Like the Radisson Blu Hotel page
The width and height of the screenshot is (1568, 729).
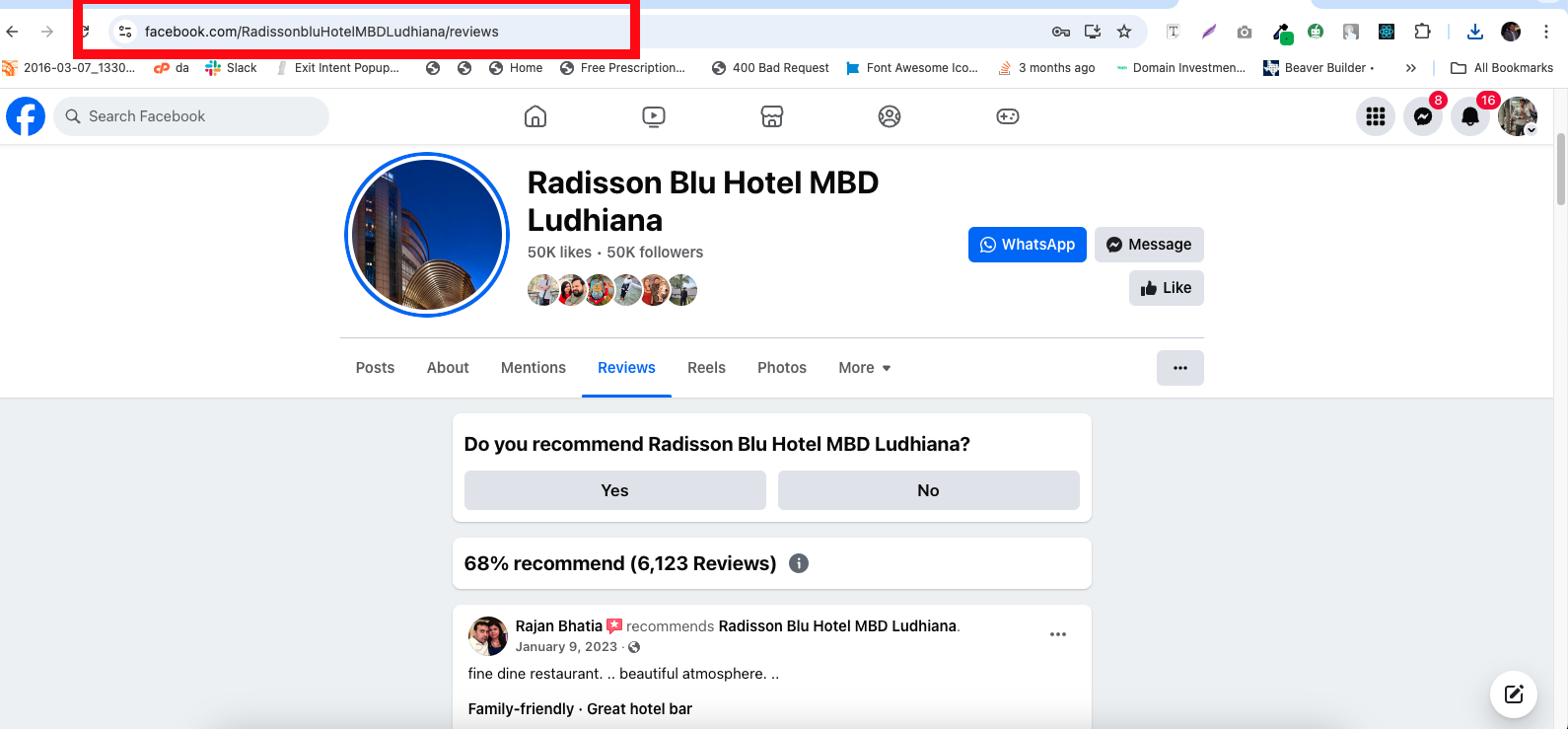1166,288
